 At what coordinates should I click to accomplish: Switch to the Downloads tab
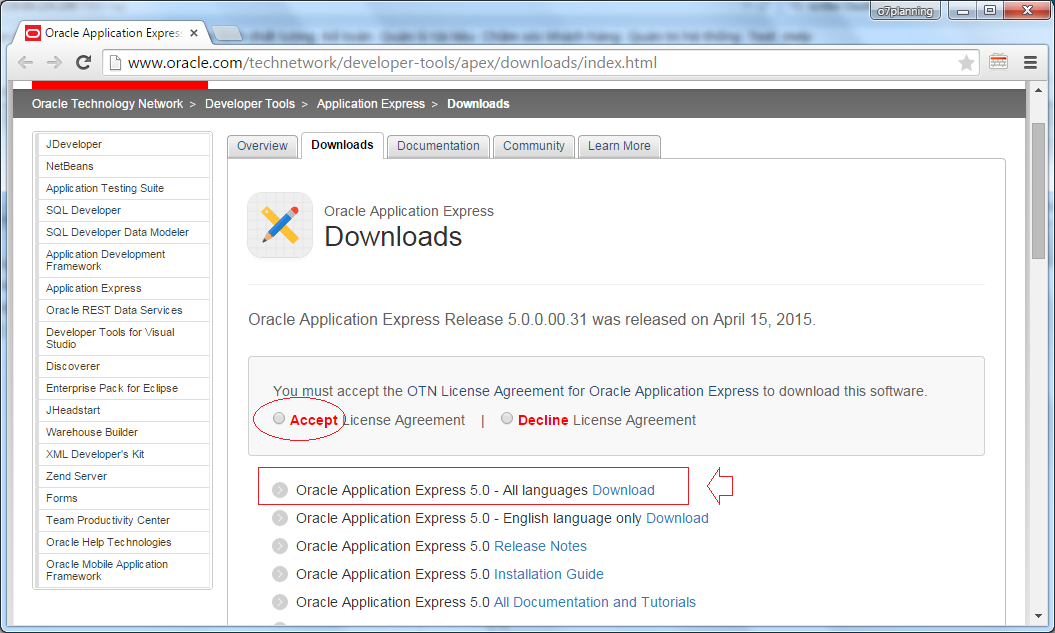pos(342,145)
